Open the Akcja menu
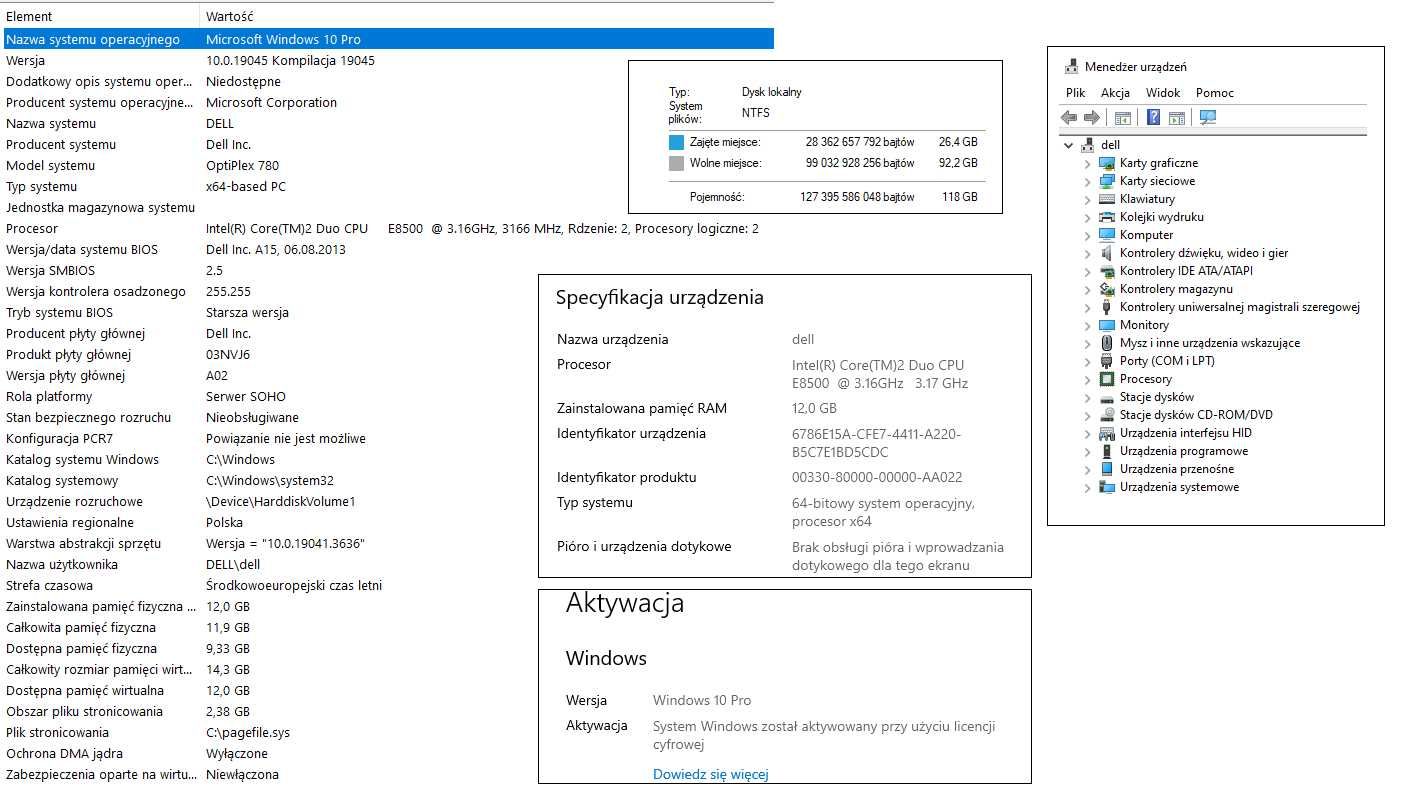 pyautogui.click(x=1115, y=93)
